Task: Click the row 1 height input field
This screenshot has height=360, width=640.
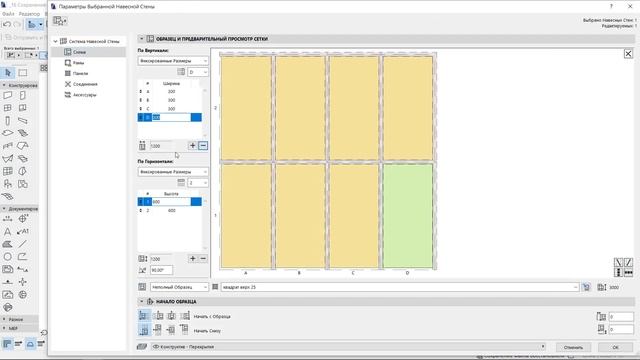Action: click(x=171, y=202)
